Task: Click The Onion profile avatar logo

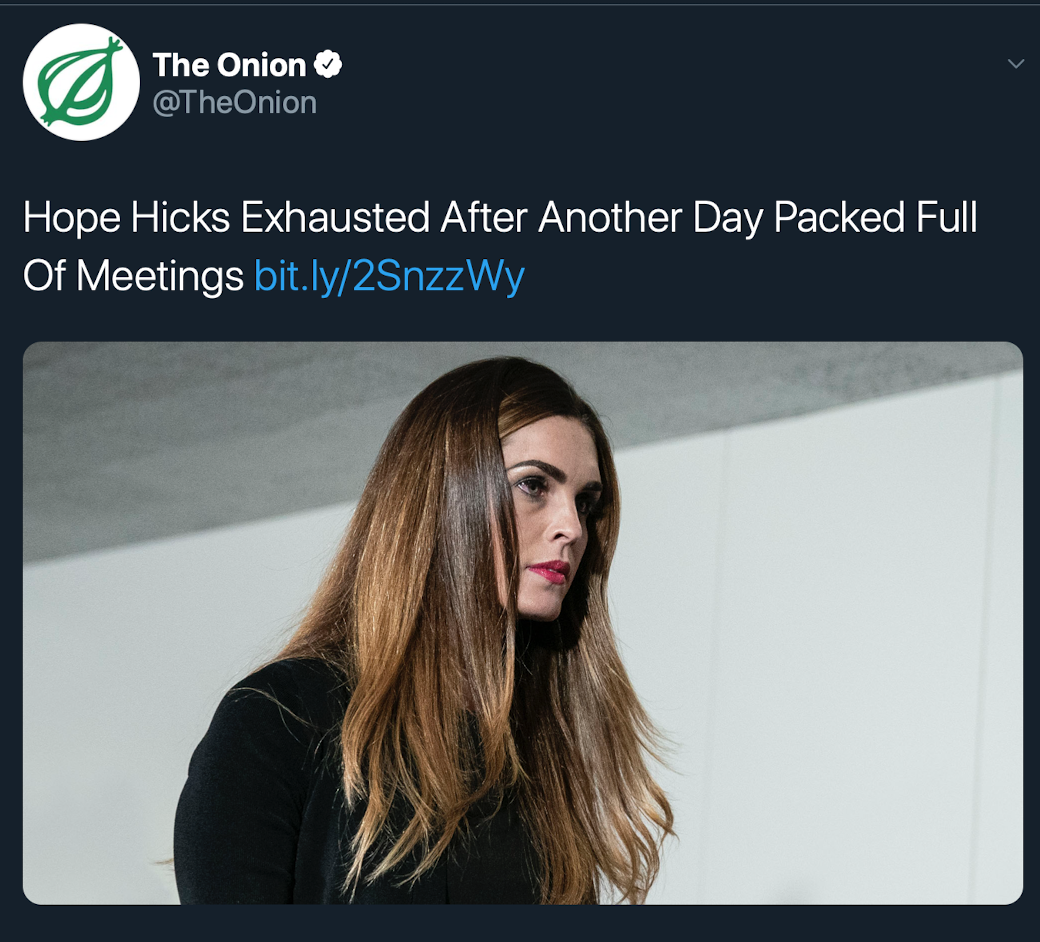Action: [81, 82]
